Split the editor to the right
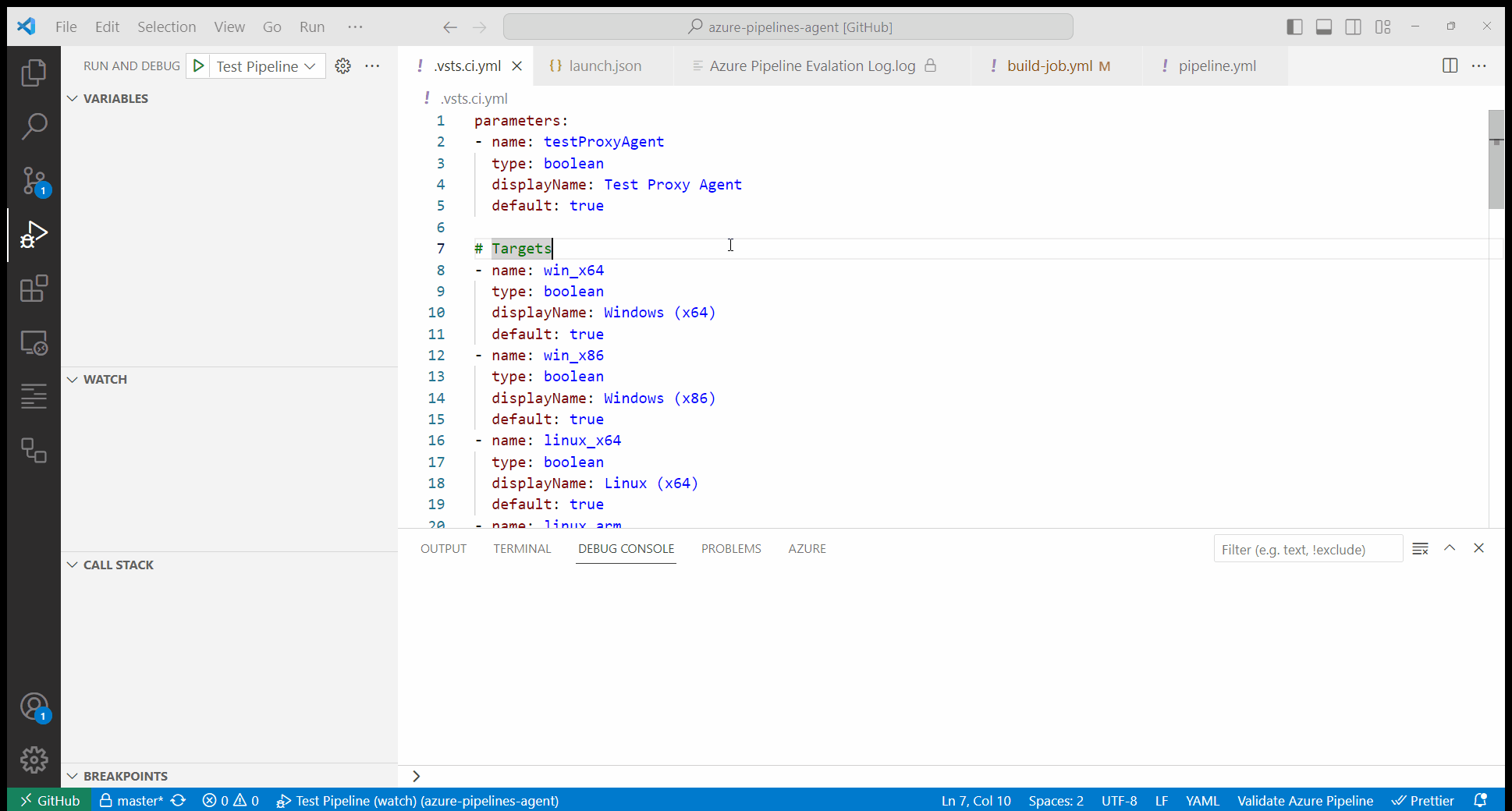 [x=1450, y=66]
